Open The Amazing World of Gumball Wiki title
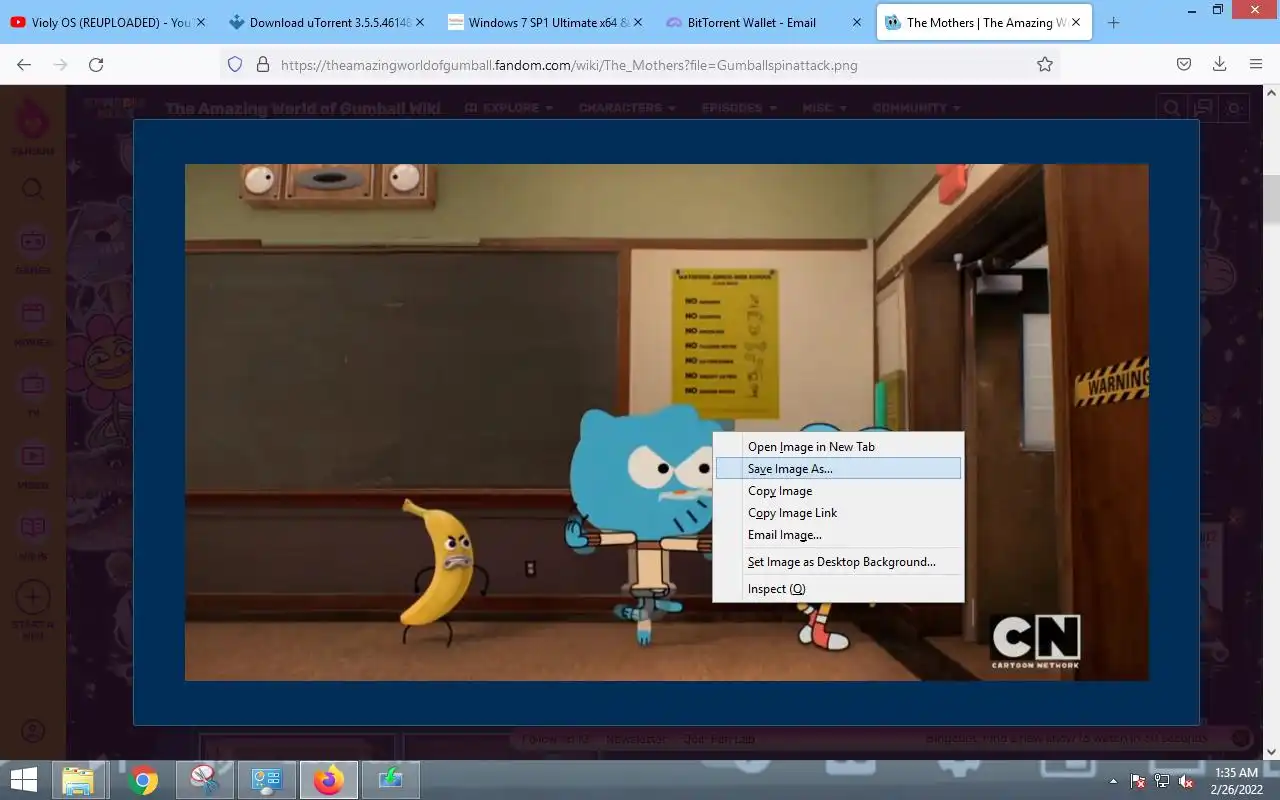This screenshot has height=800, width=1280. point(302,108)
